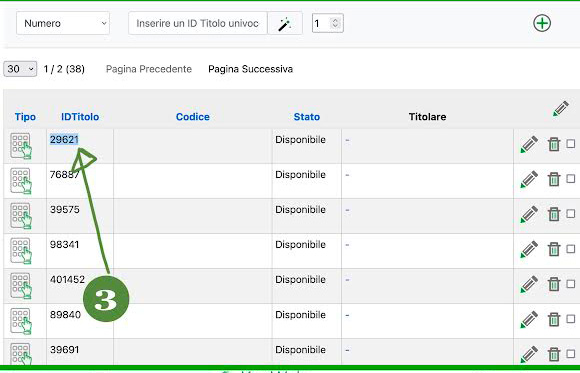Image resolution: width=580 pixels, height=373 pixels.
Task: Click Disponibile status in row 98341
Action: [x=300, y=245]
